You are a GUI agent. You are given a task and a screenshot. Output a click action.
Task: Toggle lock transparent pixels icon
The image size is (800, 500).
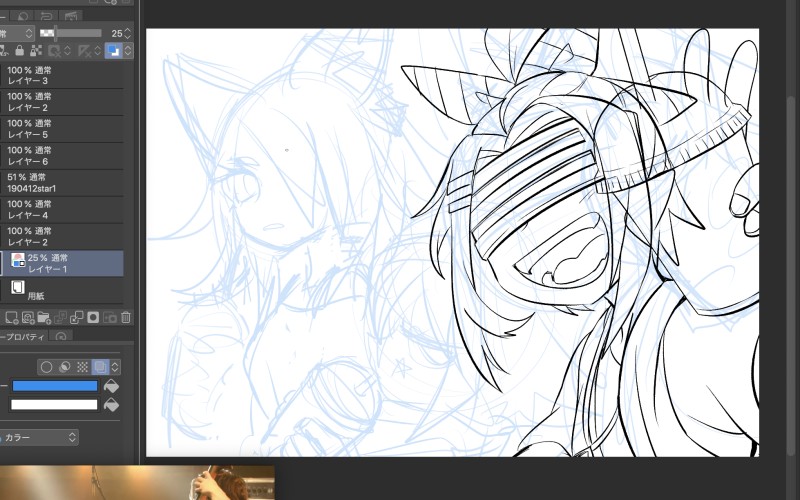click(36, 51)
